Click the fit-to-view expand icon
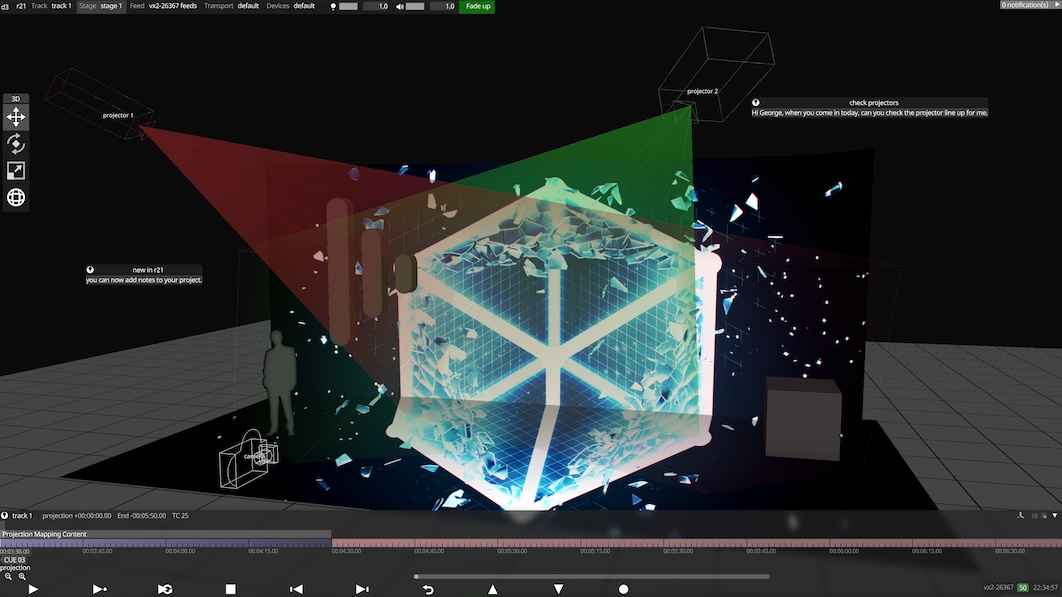 [x=16, y=171]
